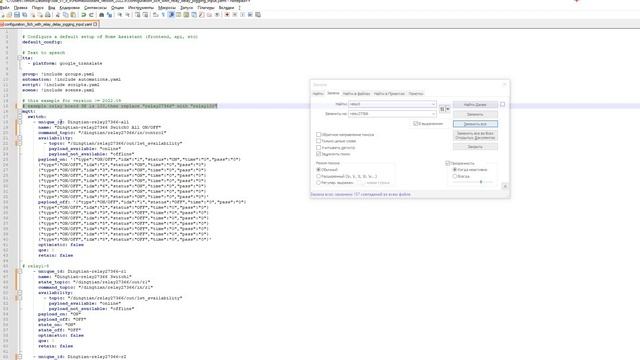640x360 pixels.
Task: Collapse the 'switch:' fold marker
Action: coord(19,117)
